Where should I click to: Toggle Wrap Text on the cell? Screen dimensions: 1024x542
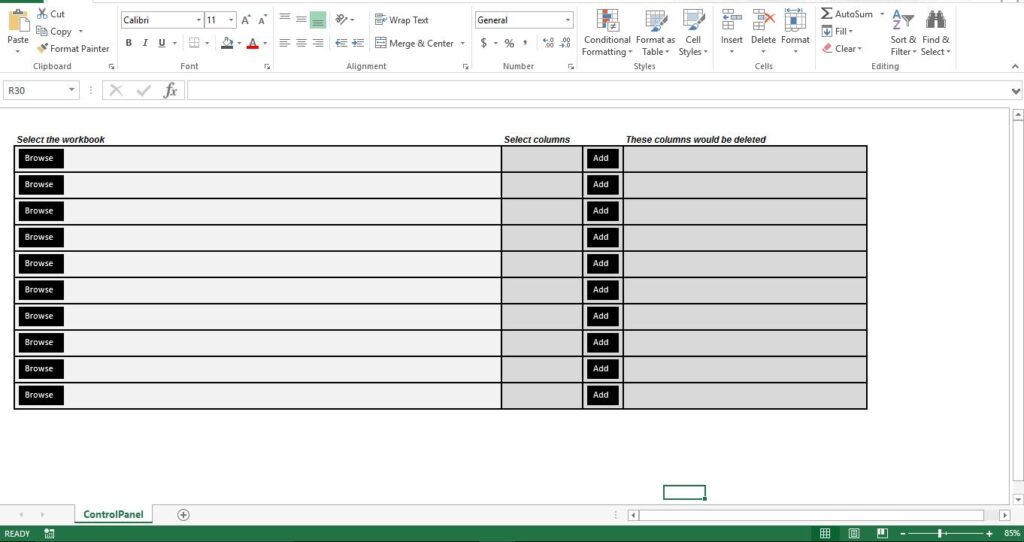coord(401,20)
